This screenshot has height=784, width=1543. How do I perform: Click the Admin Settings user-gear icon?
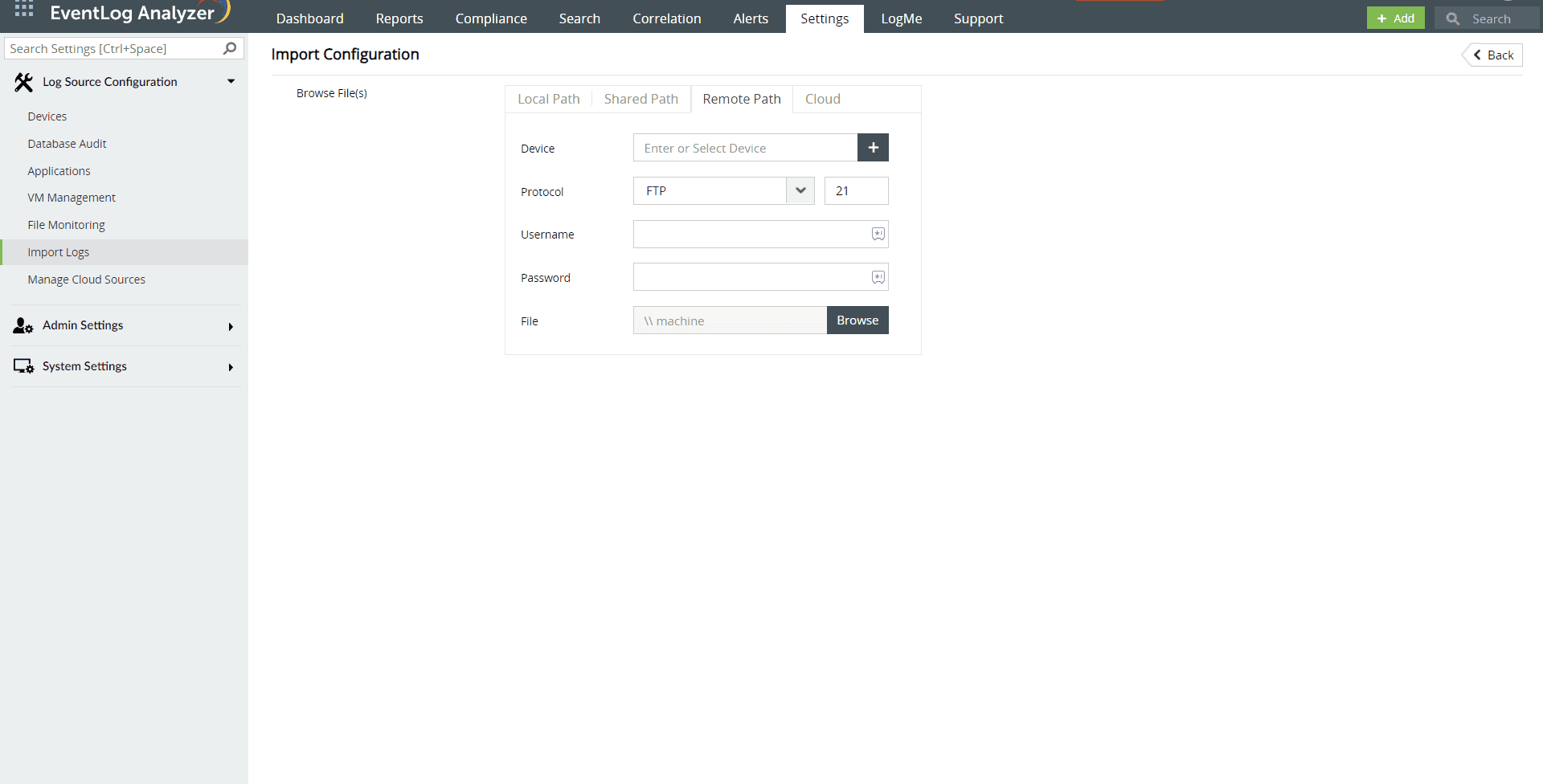[23, 325]
